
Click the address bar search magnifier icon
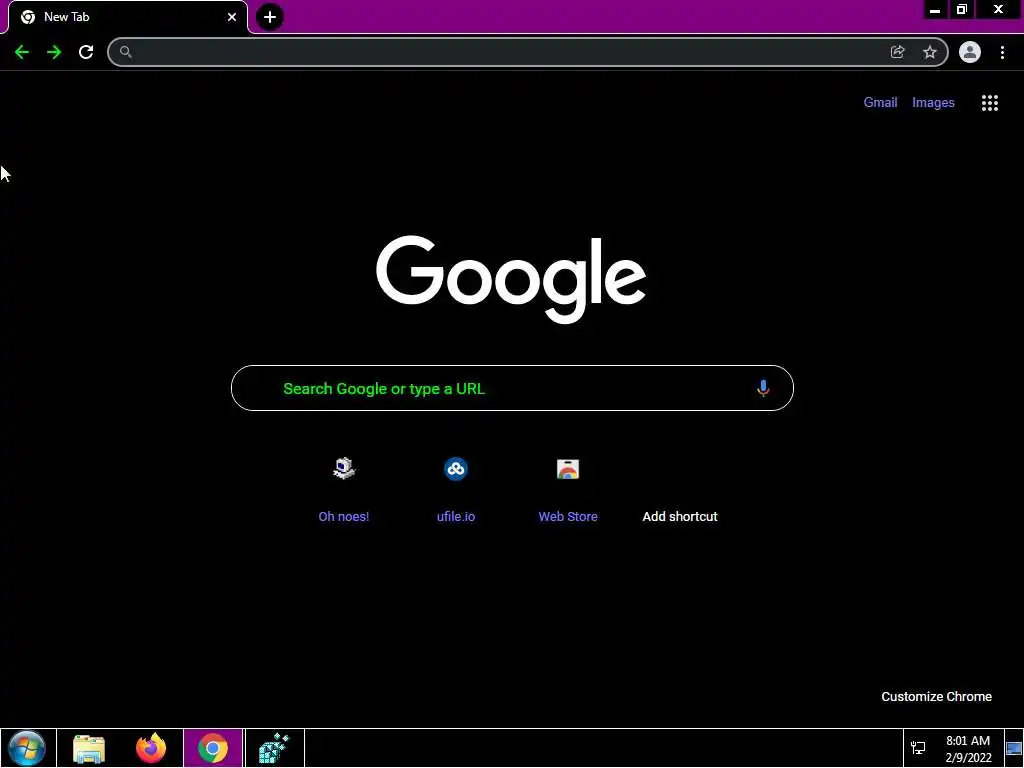coord(125,52)
